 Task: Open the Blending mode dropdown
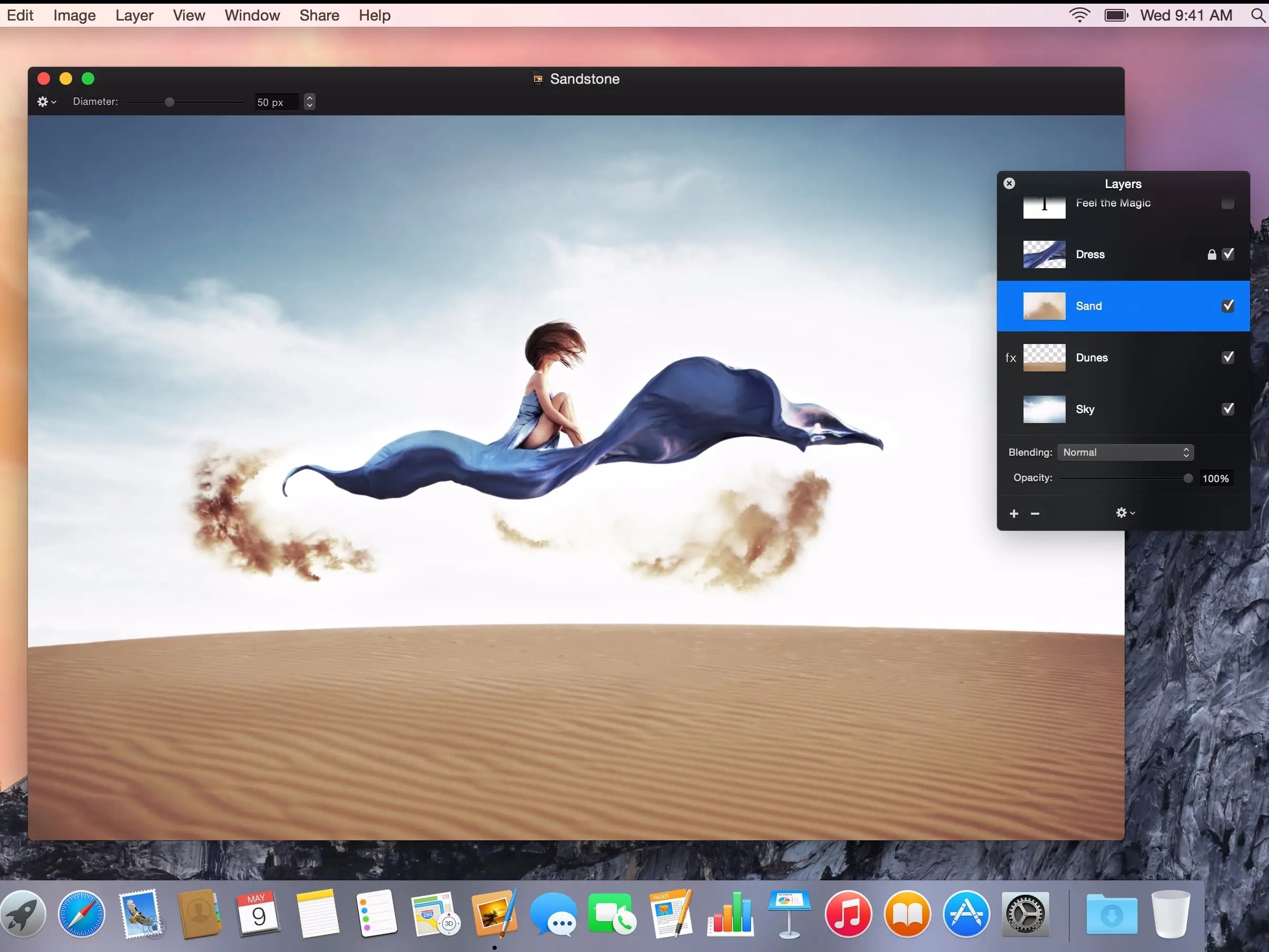point(1125,452)
